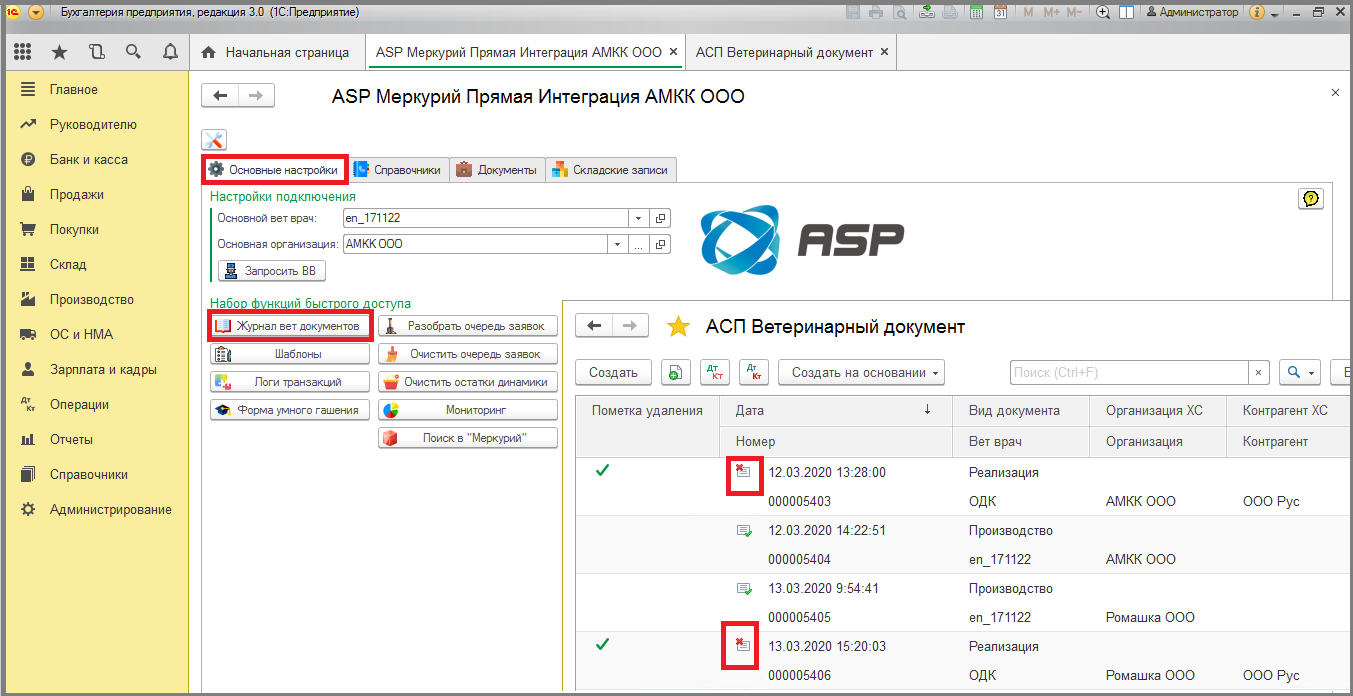1353x696 pixels.
Task: Click the yellow star beside АСП Ветеринарный документ
Action: tap(679, 326)
